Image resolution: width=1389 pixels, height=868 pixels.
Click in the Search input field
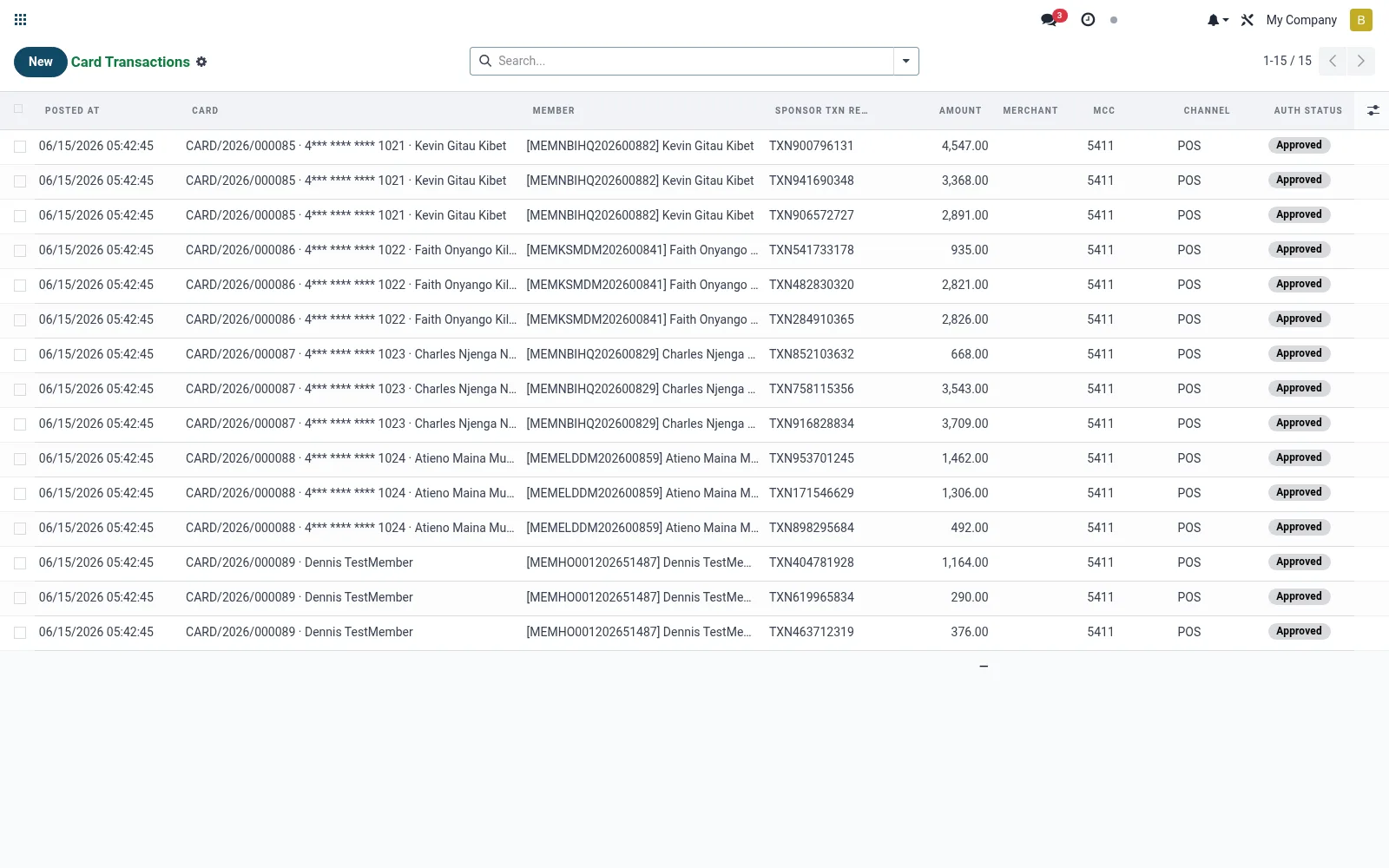[x=693, y=61]
